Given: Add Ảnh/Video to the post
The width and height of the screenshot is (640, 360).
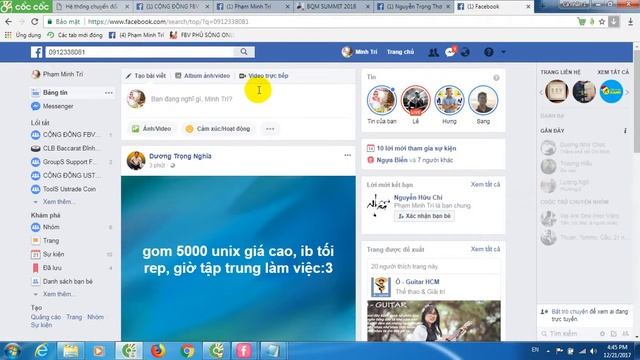Looking at the screenshot, I should point(151,129).
